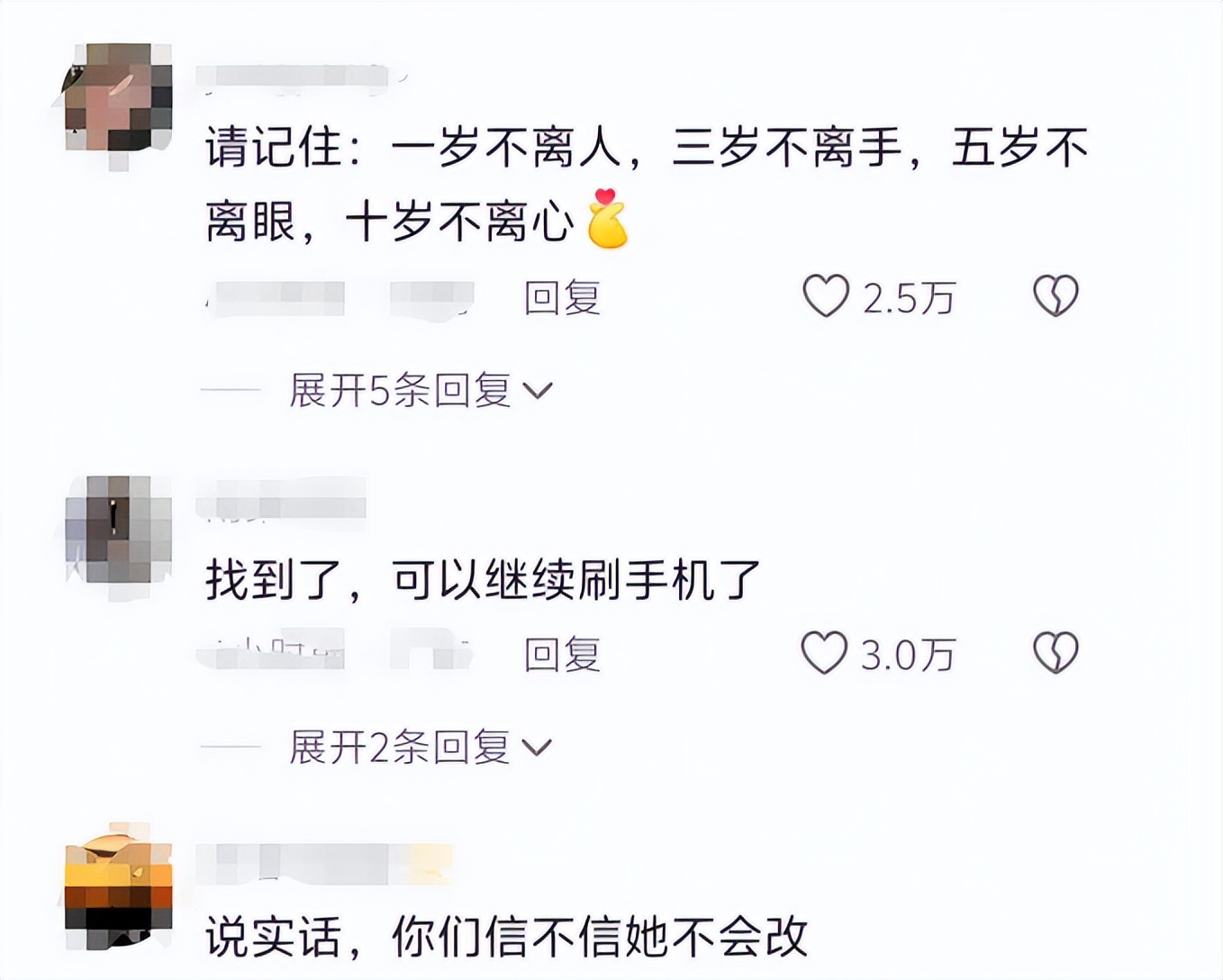Click the 2.5万 like count

coord(909,298)
